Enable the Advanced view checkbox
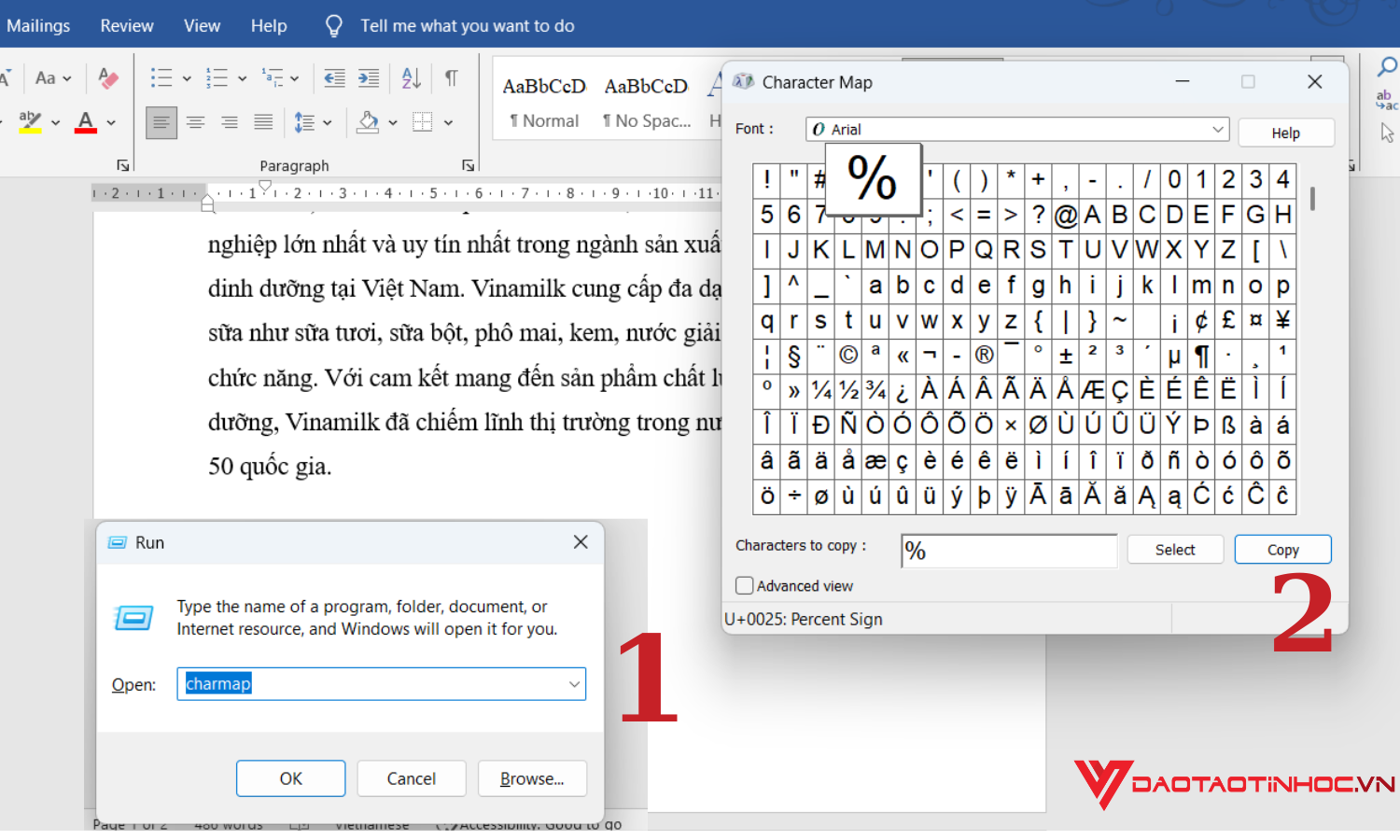Screen dimensions: 1400x840 (745, 586)
